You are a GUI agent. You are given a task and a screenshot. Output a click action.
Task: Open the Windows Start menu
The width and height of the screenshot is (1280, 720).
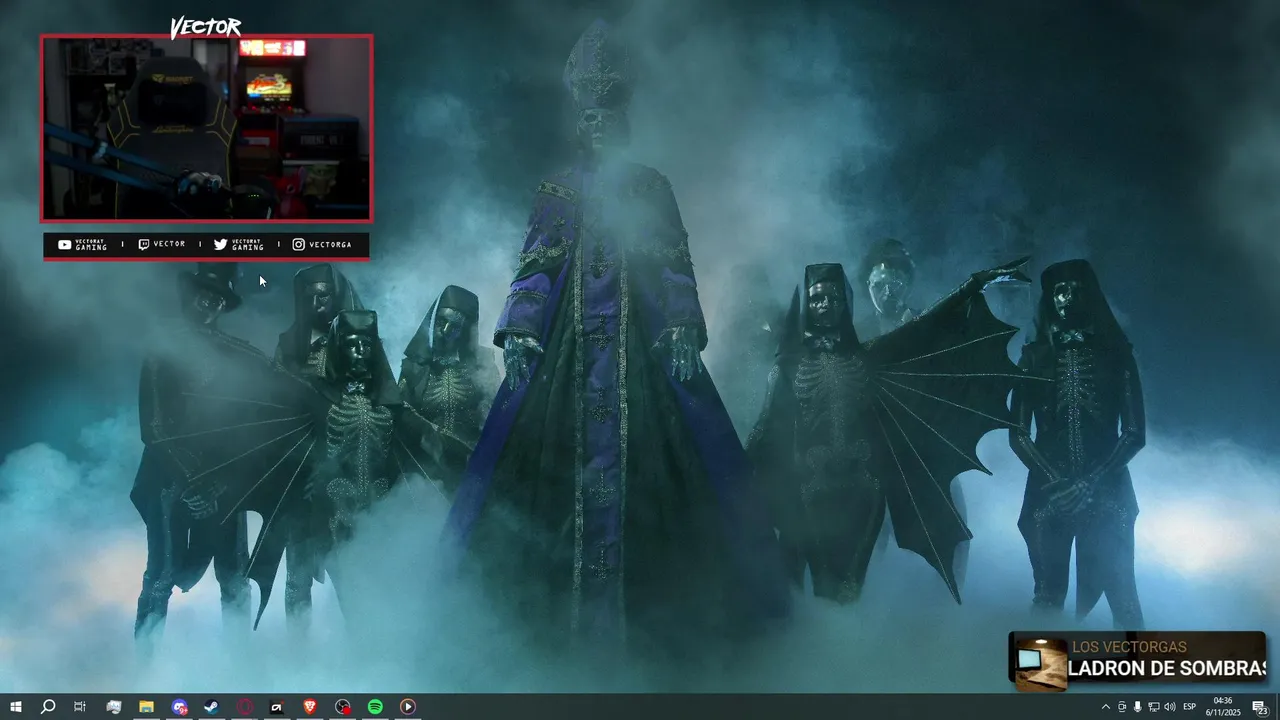[16, 707]
